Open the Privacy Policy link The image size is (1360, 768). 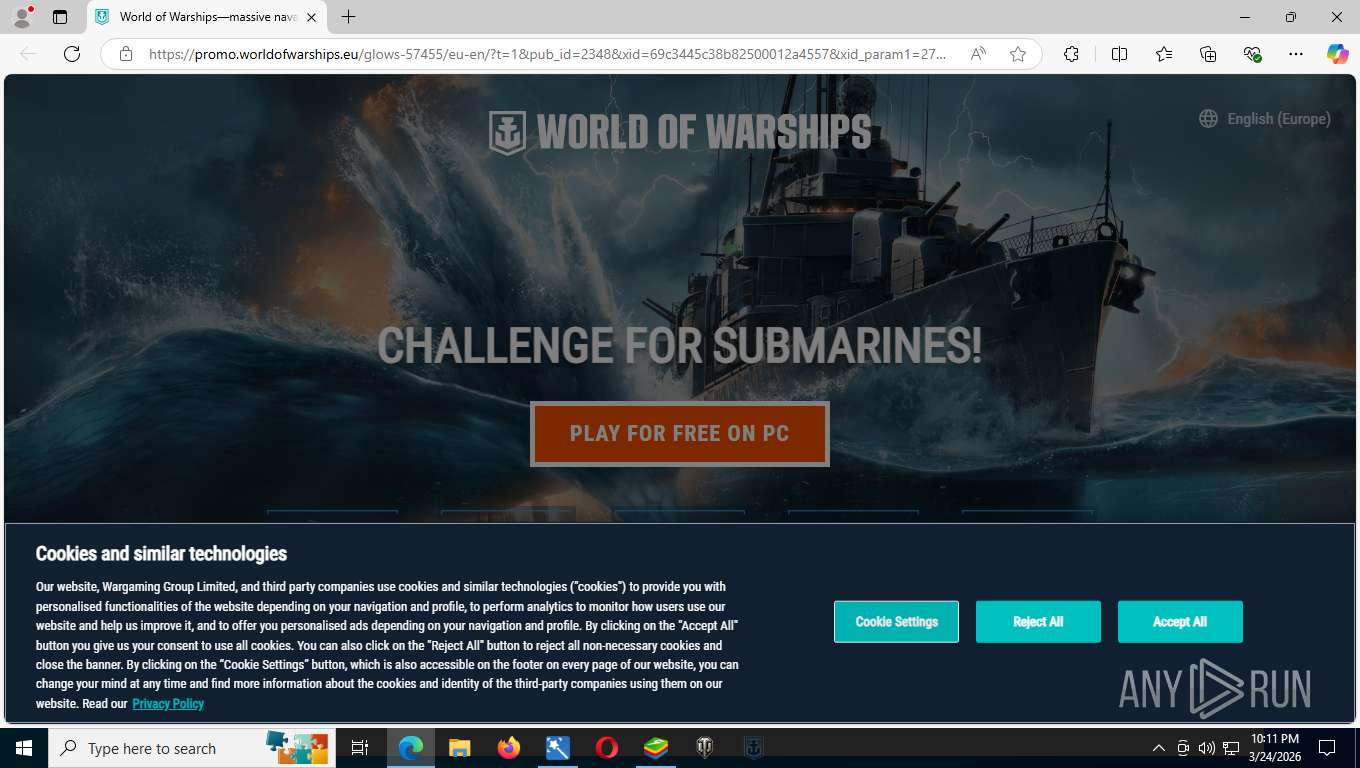[x=168, y=704]
